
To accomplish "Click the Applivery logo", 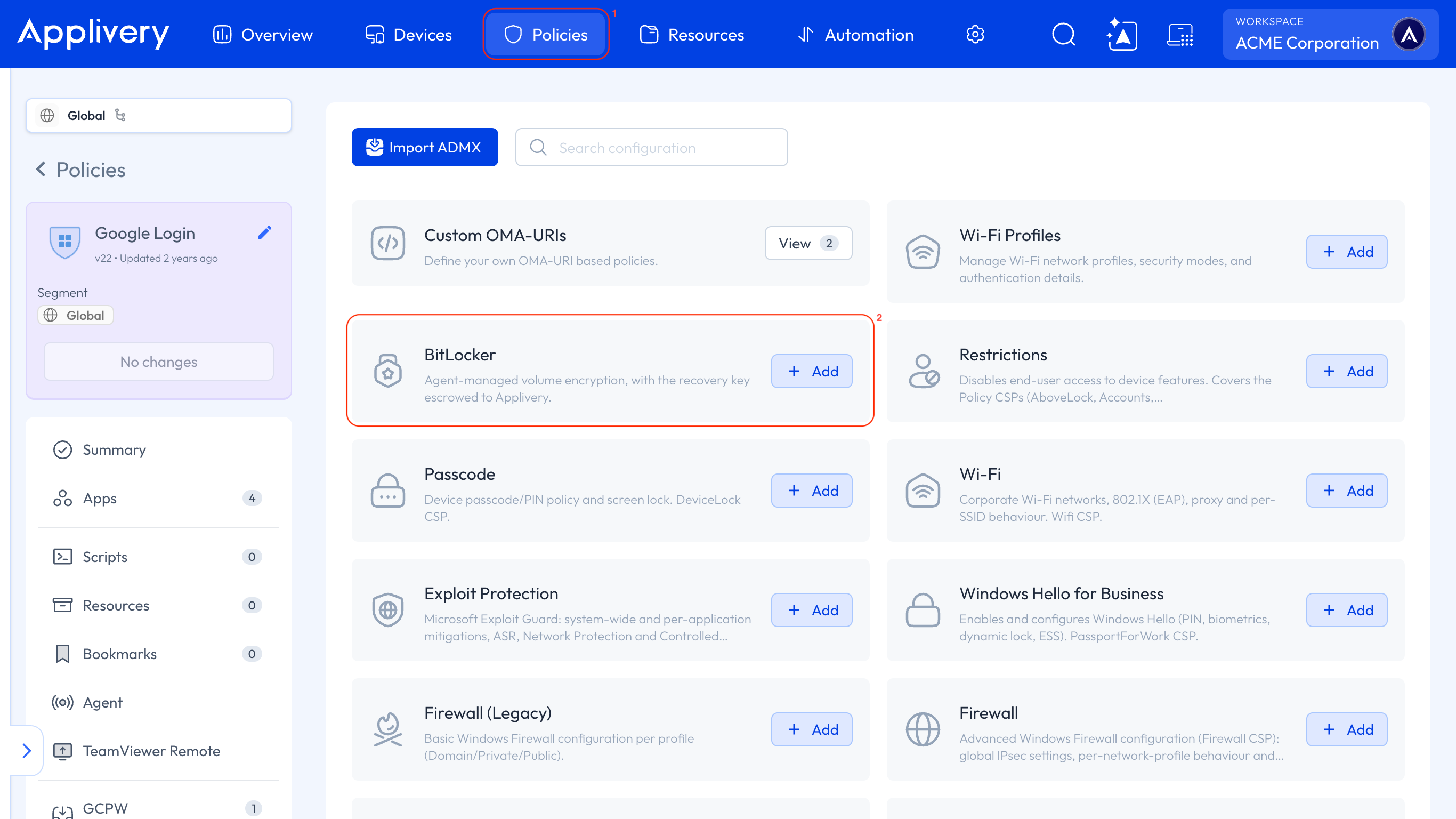I will click(x=93, y=34).
